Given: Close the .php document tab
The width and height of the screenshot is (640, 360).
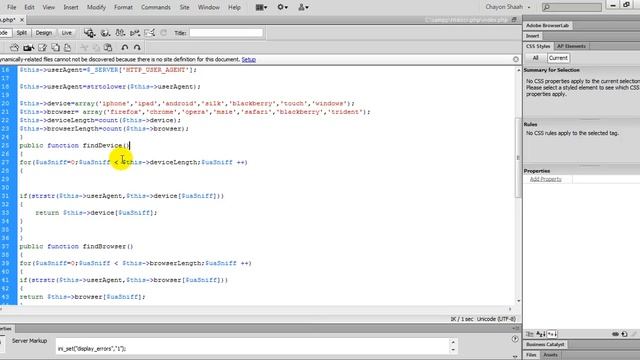Looking at the screenshot, I should coord(22,20).
